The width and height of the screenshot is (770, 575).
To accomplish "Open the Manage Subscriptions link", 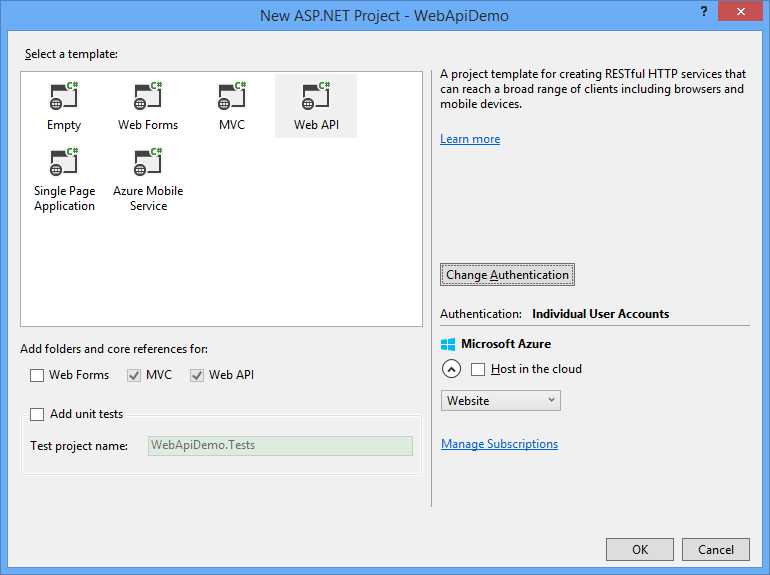I will 499,444.
